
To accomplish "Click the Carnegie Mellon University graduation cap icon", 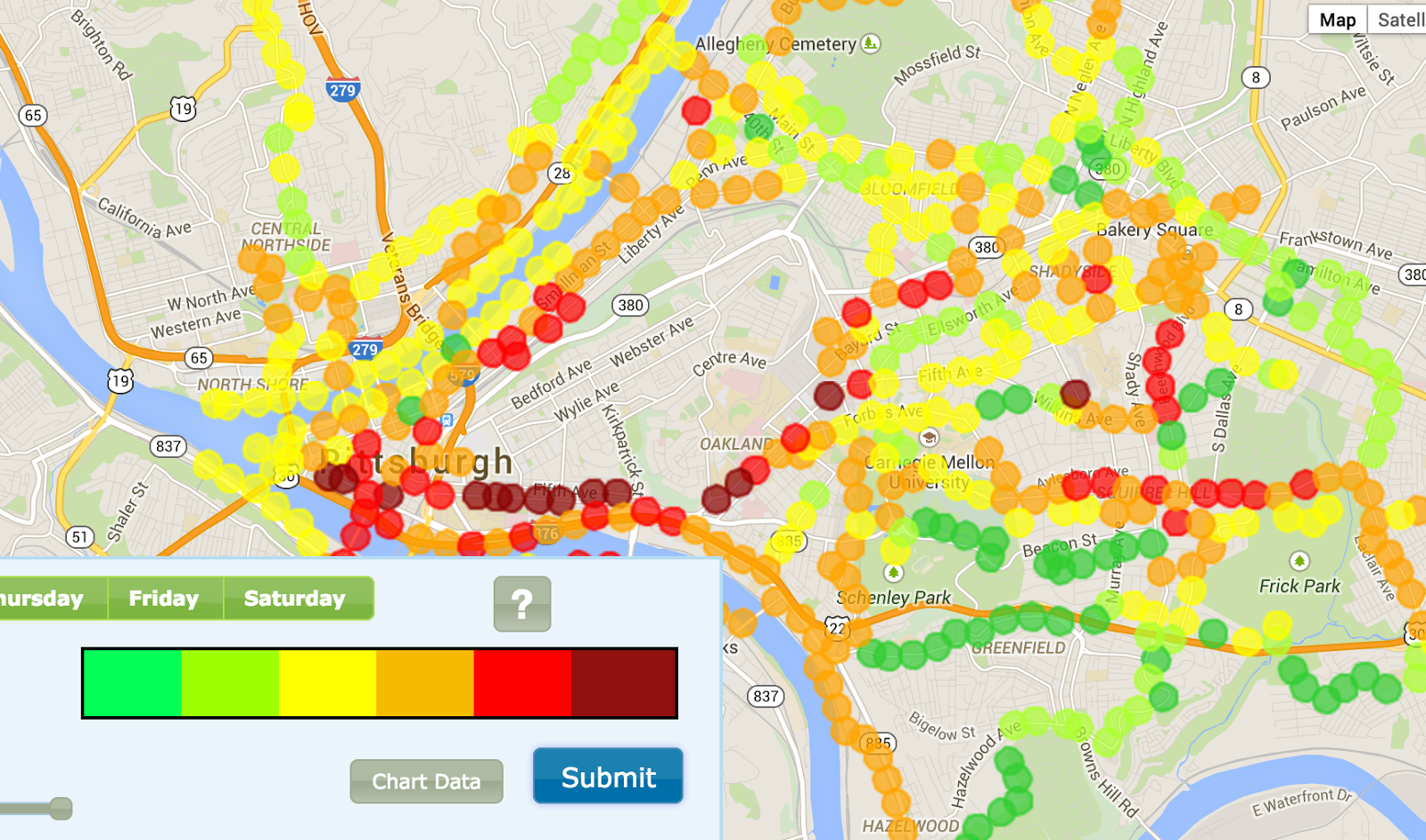I will click(929, 436).
